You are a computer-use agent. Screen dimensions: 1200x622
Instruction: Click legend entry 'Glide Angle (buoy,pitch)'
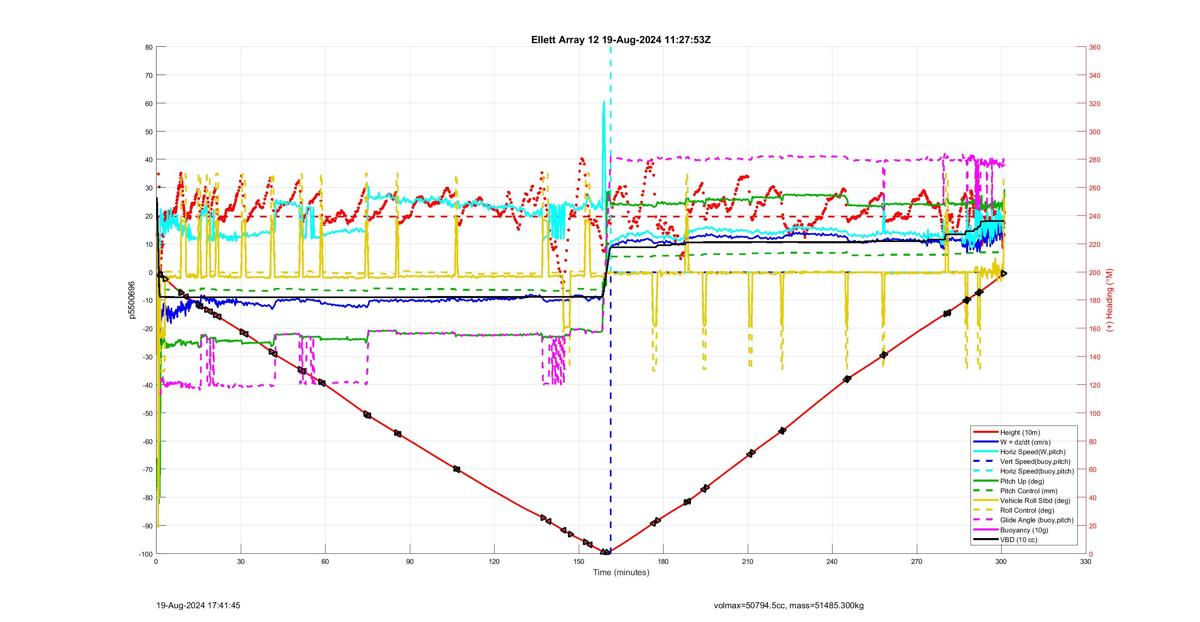(1037, 520)
